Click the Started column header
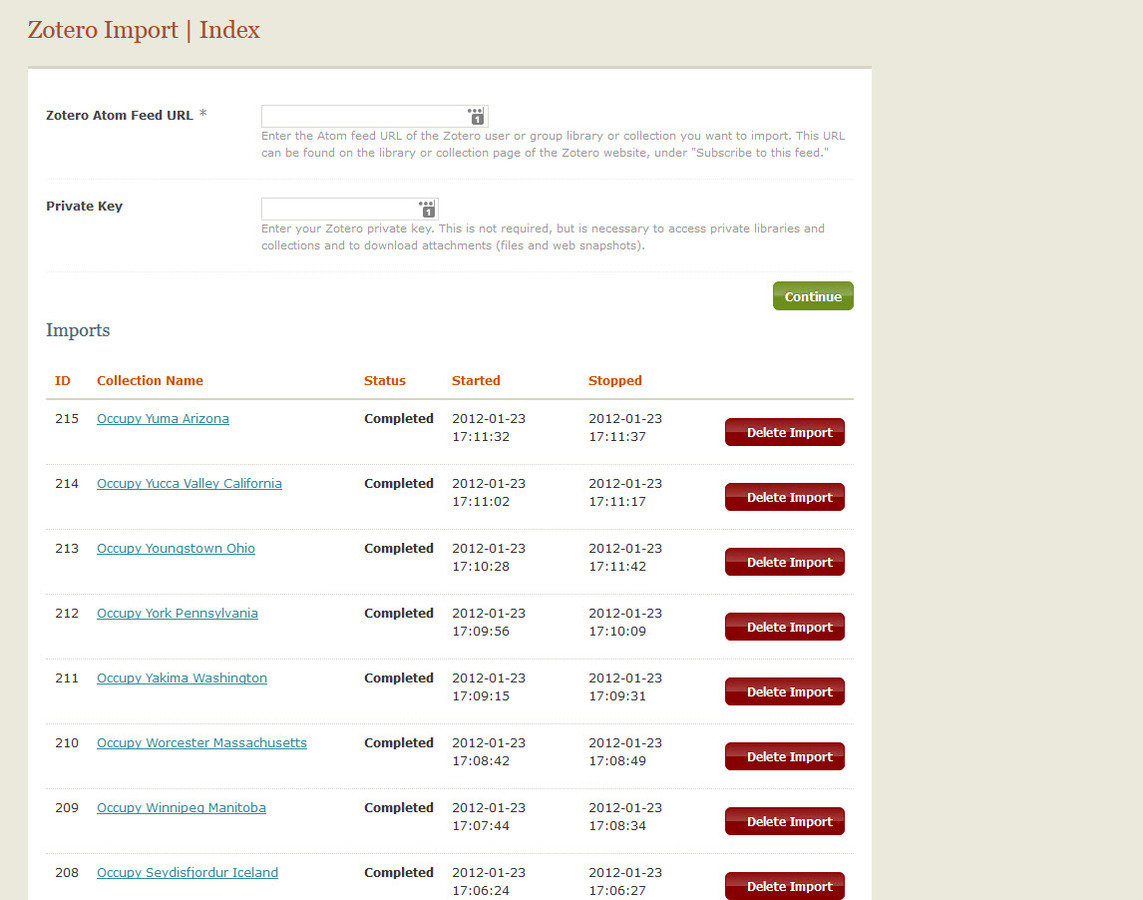Screen dimensions: 1143x900 tap(476, 380)
